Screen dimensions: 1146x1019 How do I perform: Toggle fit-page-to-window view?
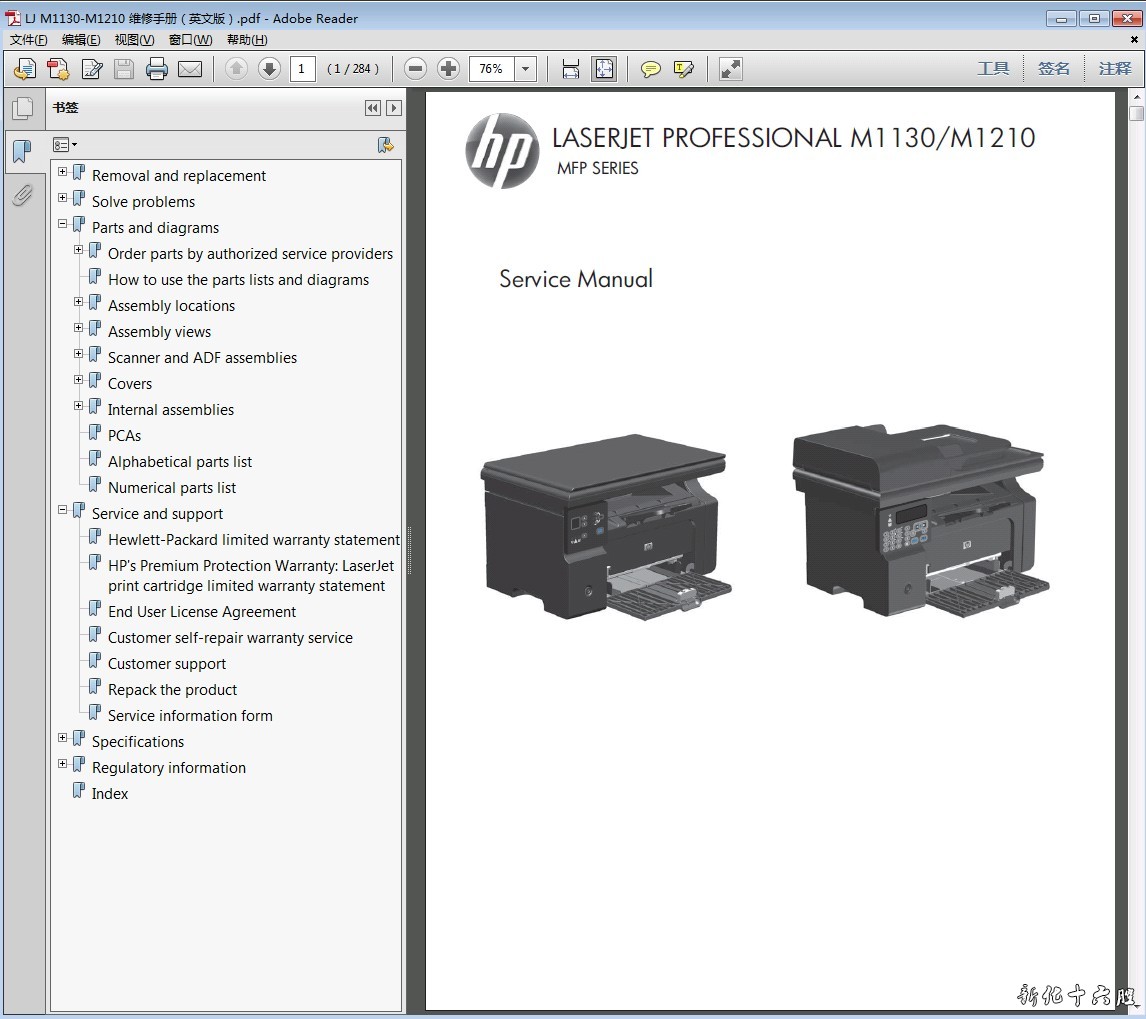pos(604,69)
